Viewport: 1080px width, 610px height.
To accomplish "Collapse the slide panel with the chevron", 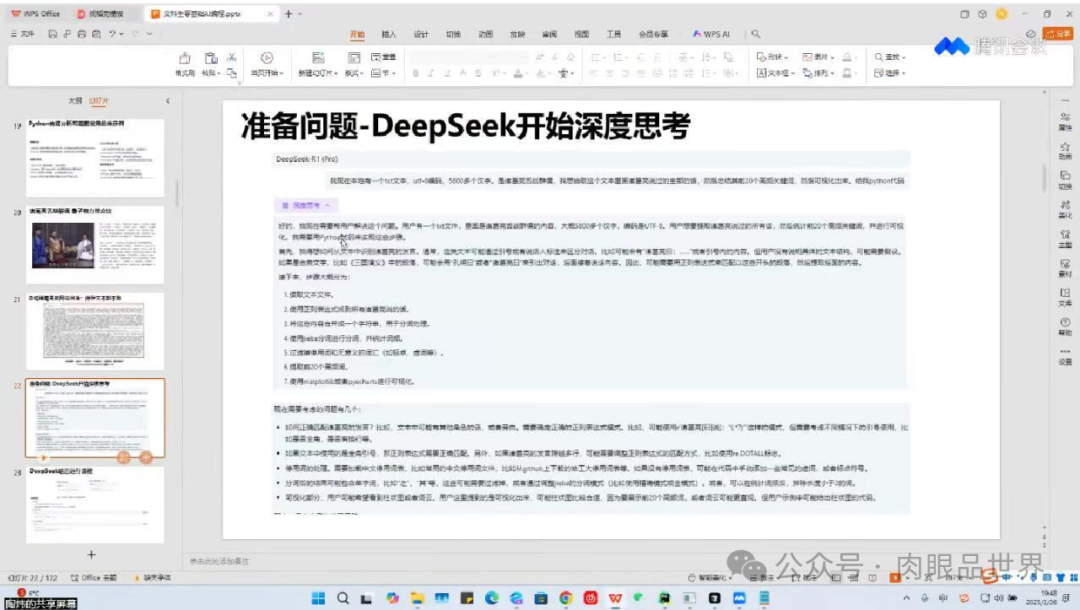I will tap(168, 101).
